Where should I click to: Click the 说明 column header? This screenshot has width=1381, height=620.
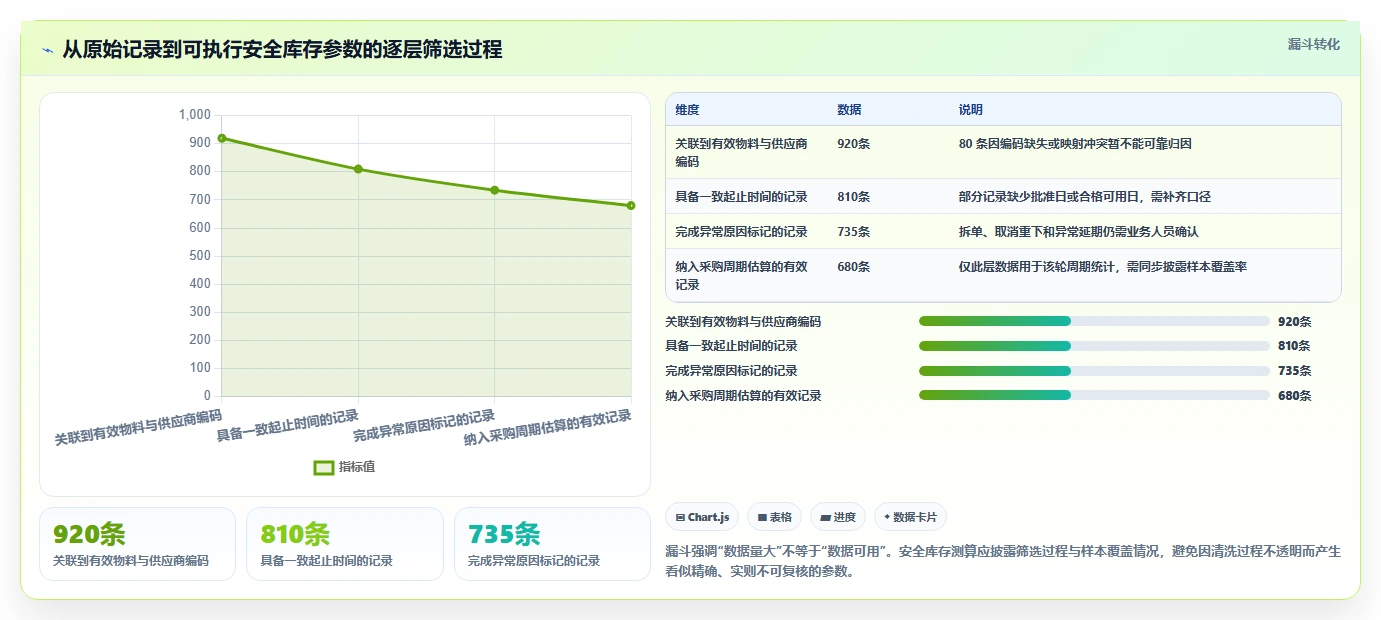coord(970,109)
